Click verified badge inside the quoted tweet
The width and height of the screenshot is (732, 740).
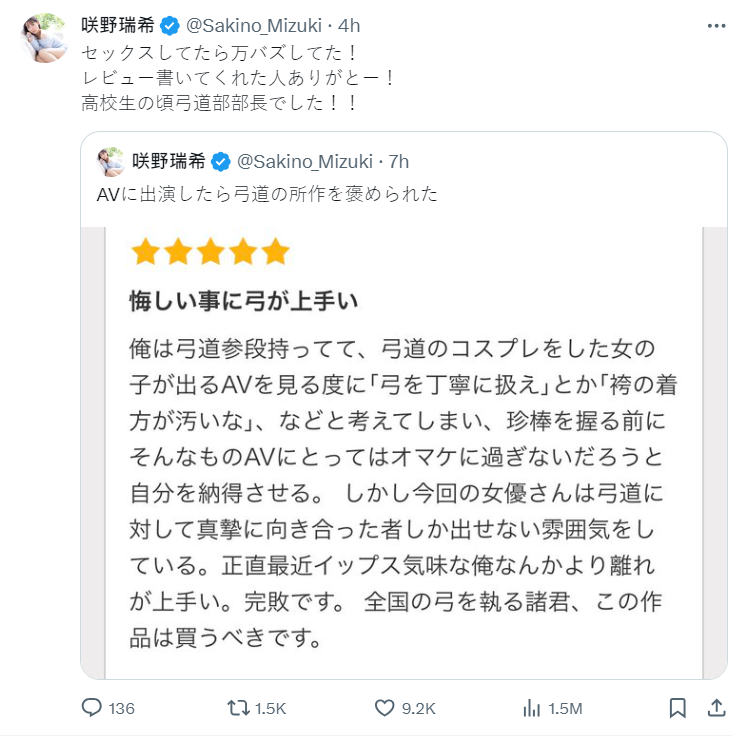[x=222, y=162]
